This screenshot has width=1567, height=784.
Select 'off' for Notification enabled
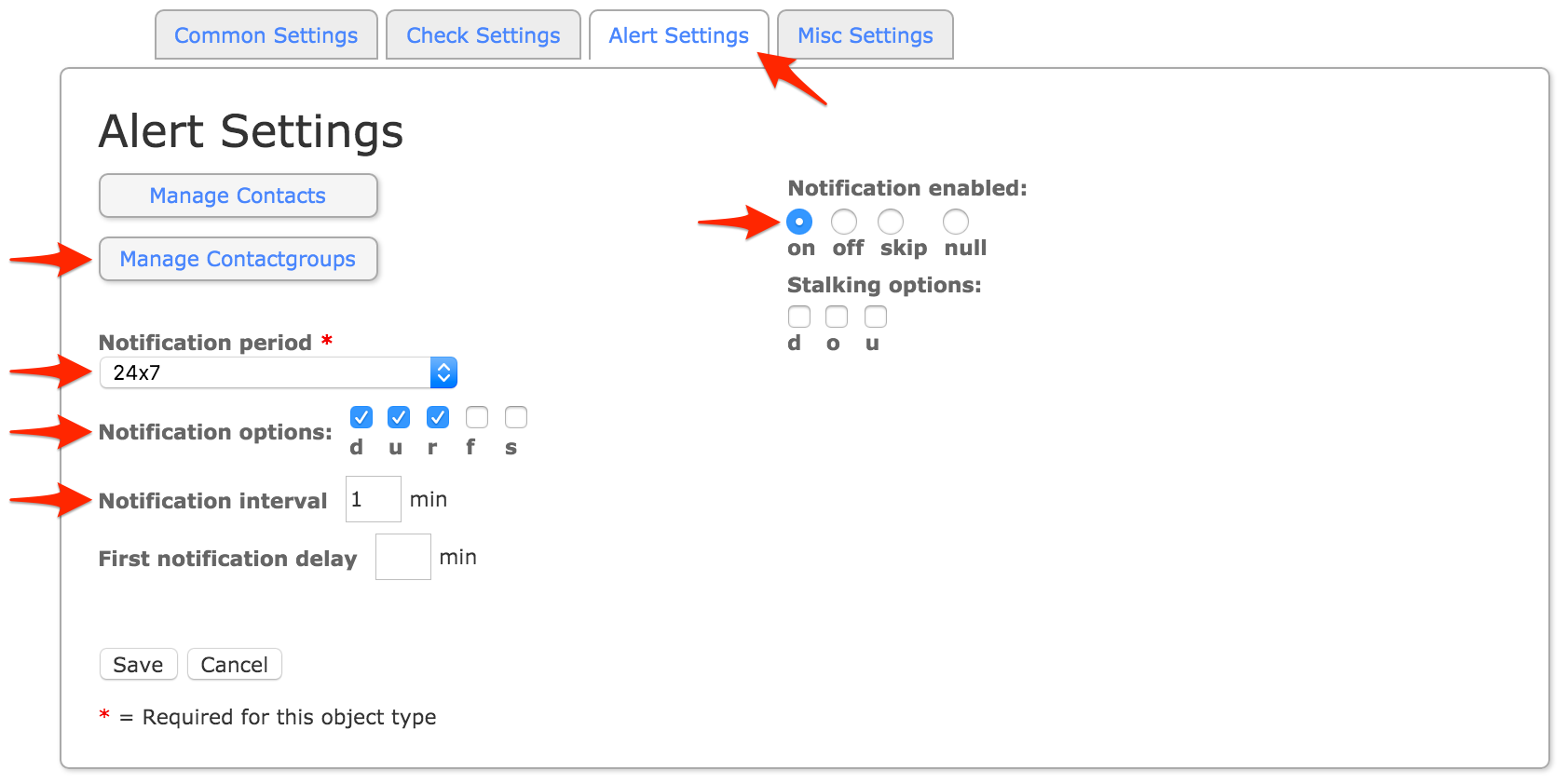844,222
